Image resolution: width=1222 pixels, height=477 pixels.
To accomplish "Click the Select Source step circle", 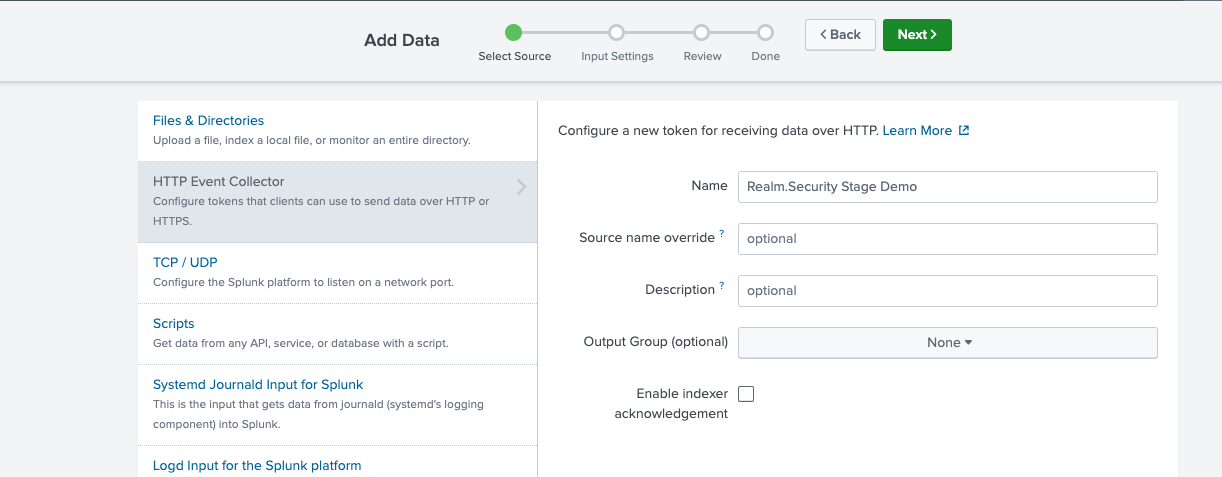I will tap(514, 33).
